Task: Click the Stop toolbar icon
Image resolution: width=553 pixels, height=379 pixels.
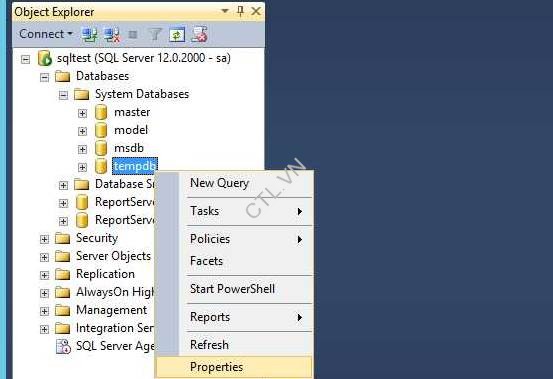Action: click(133, 35)
